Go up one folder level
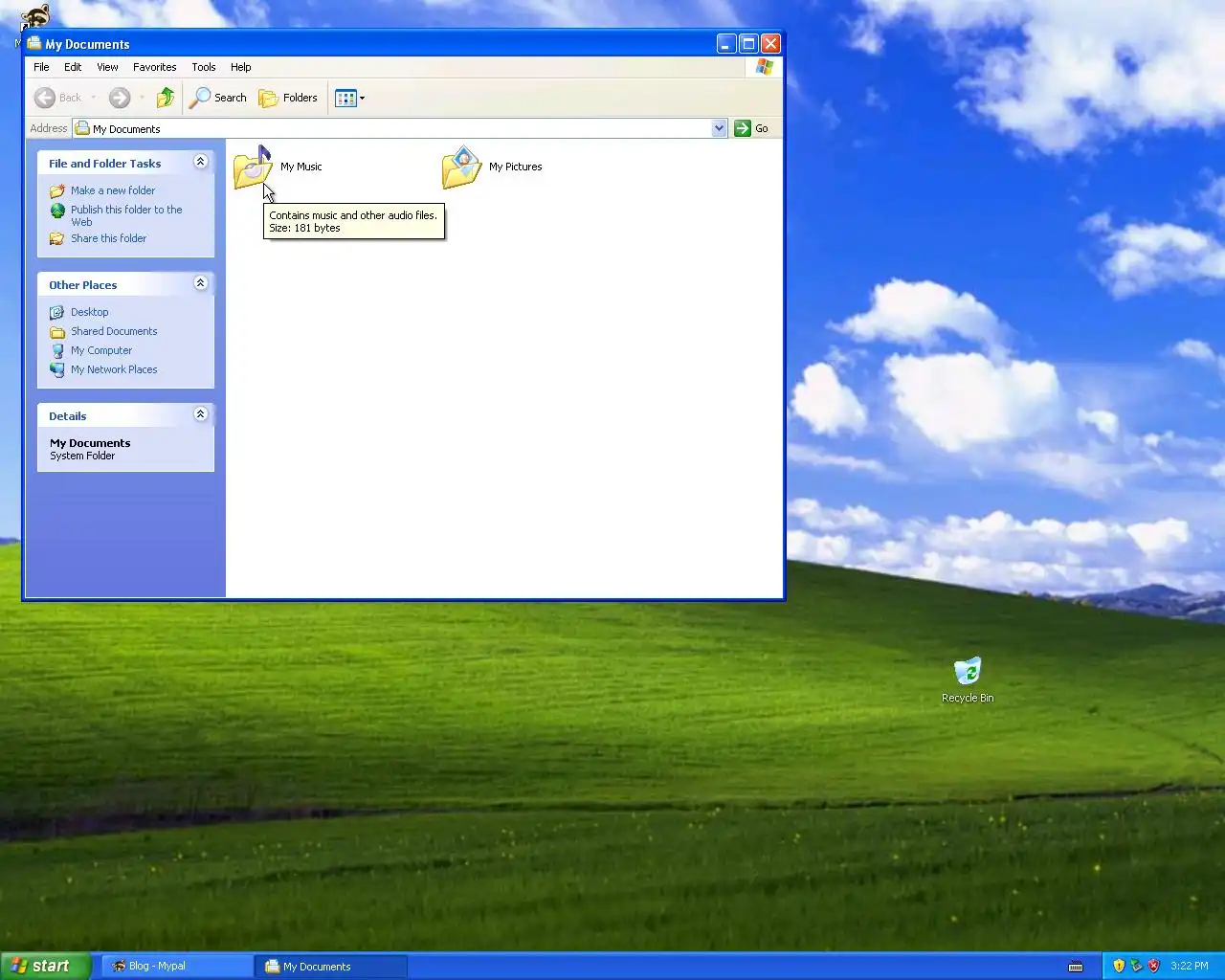This screenshot has height=980, width=1225. pyautogui.click(x=166, y=98)
